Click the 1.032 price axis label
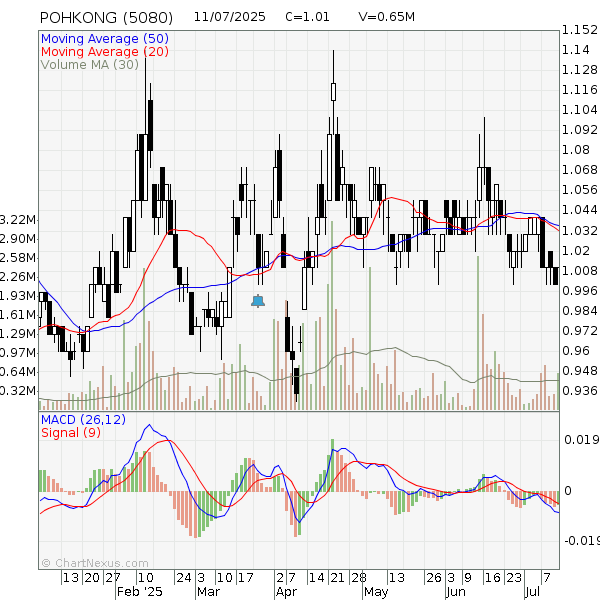 point(579,230)
